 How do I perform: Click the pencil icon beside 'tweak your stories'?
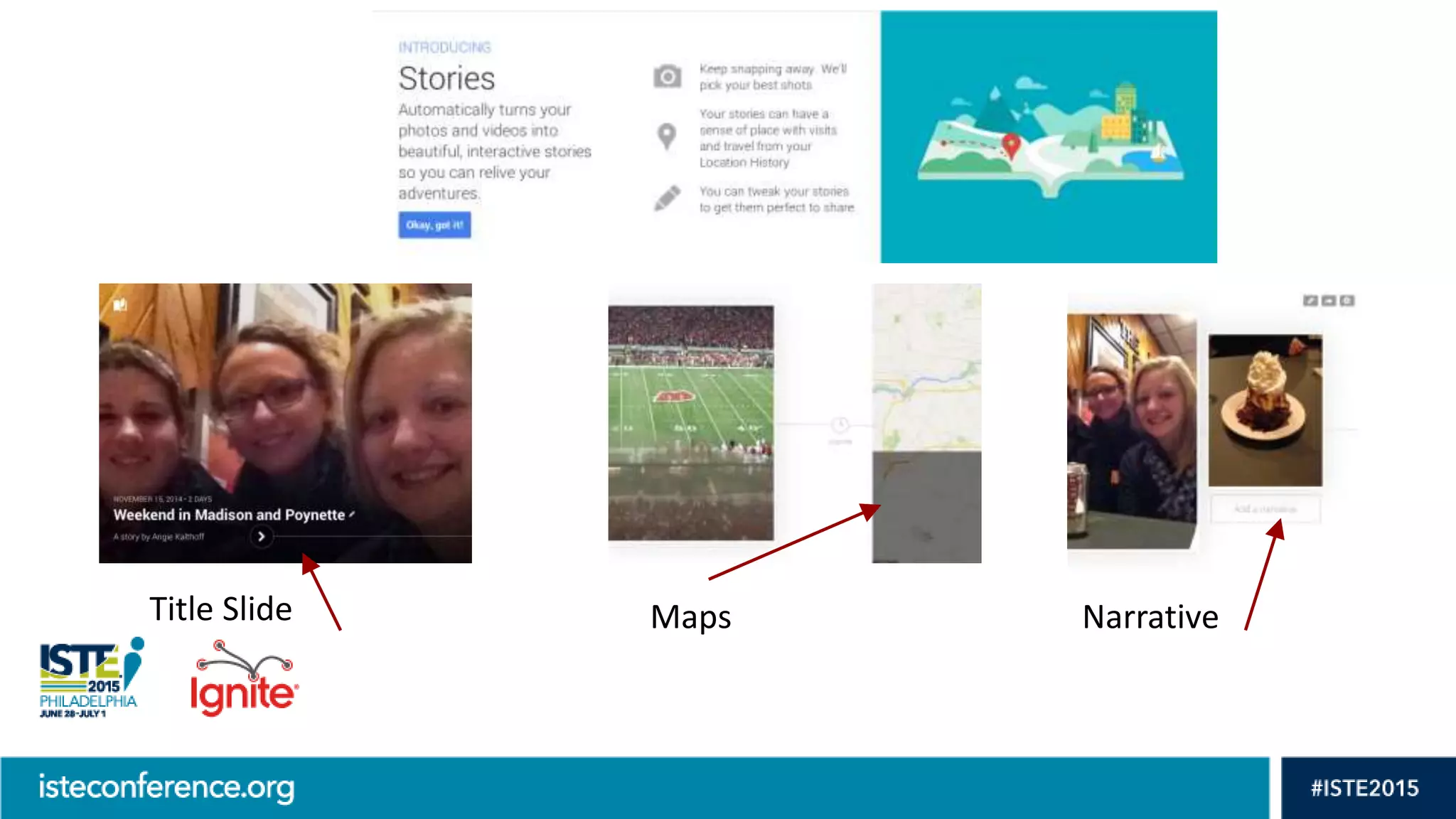coord(667,198)
